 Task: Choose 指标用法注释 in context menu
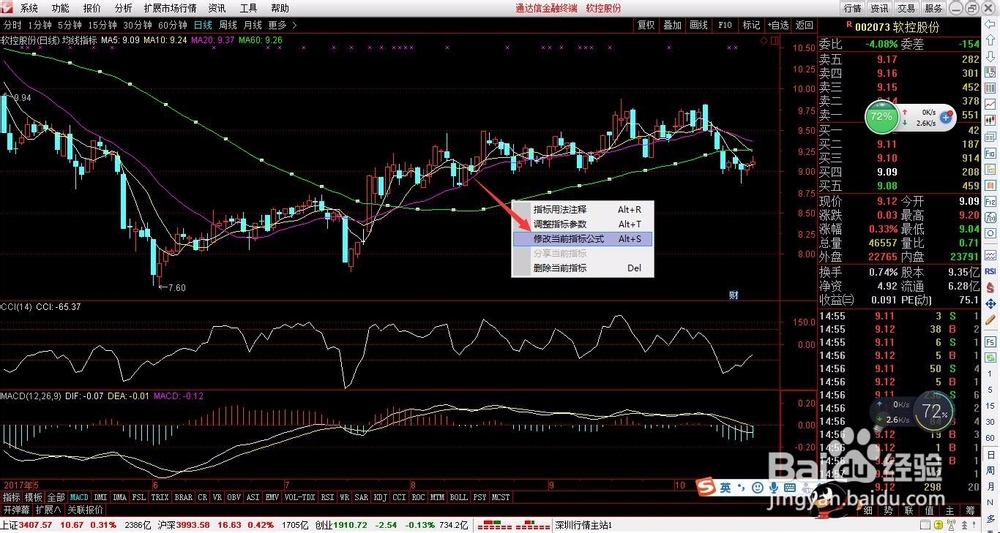tap(582, 209)
